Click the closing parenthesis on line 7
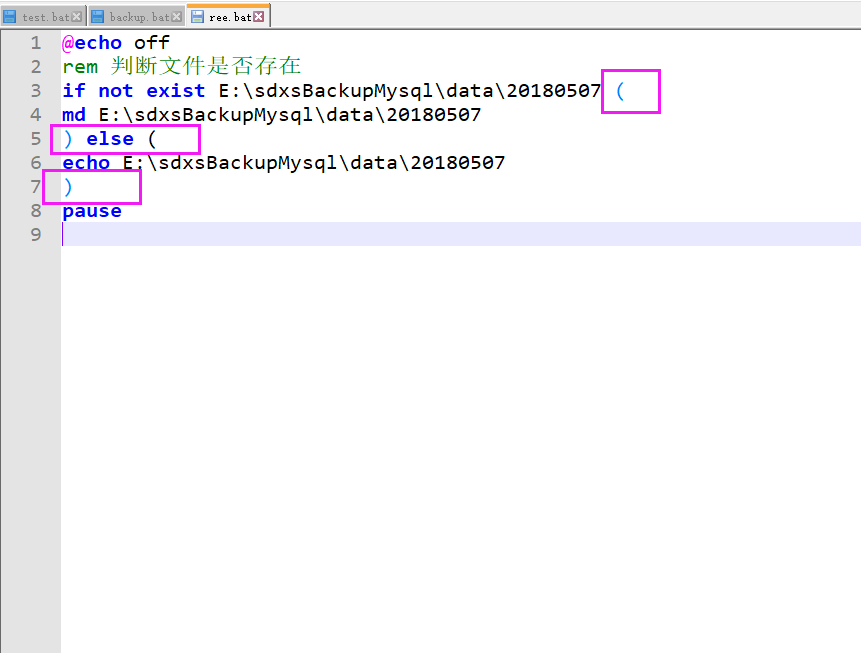 click(x=68, y=187)
